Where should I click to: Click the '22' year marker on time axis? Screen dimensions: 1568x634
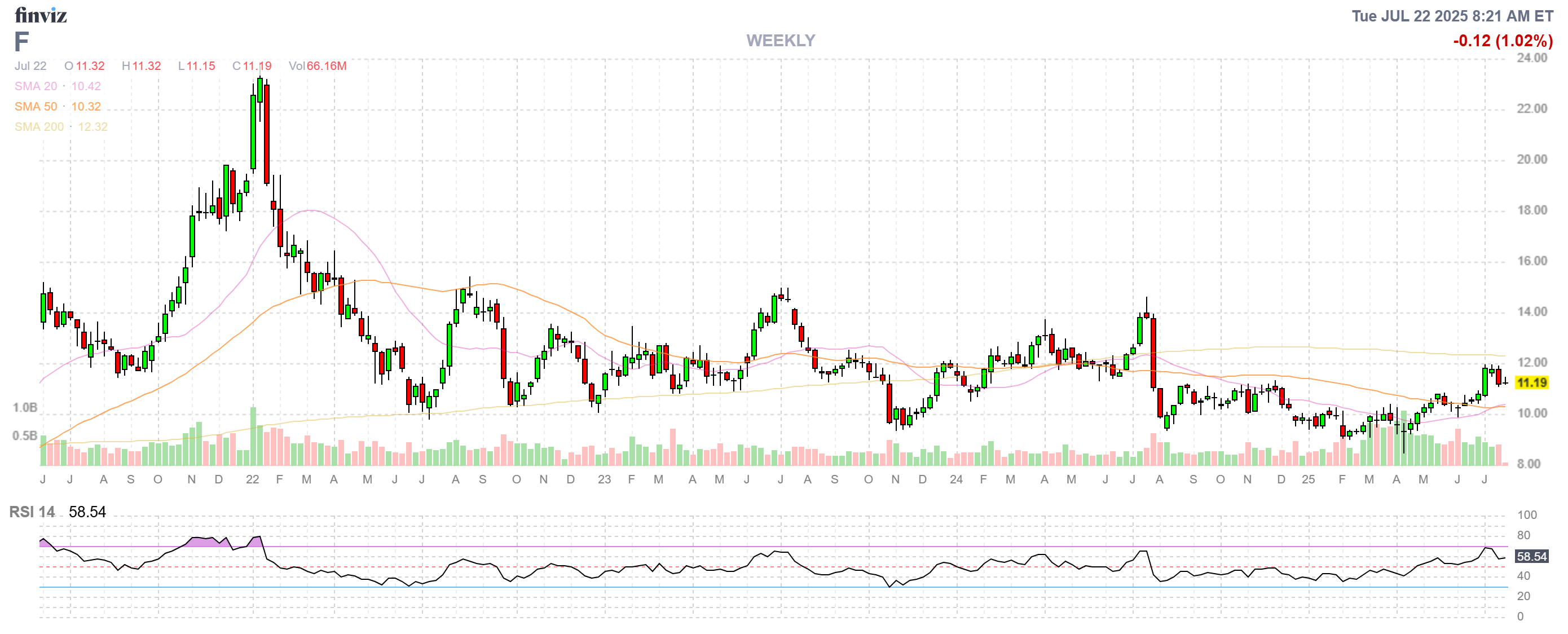(x=252, y=479)
